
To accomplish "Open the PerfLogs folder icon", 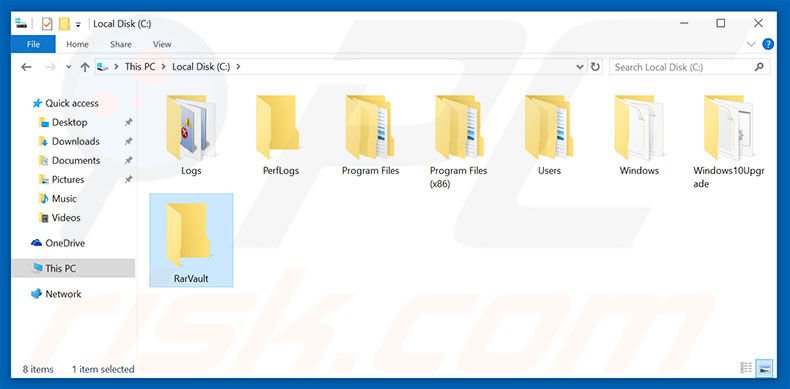I will [278, 127].
